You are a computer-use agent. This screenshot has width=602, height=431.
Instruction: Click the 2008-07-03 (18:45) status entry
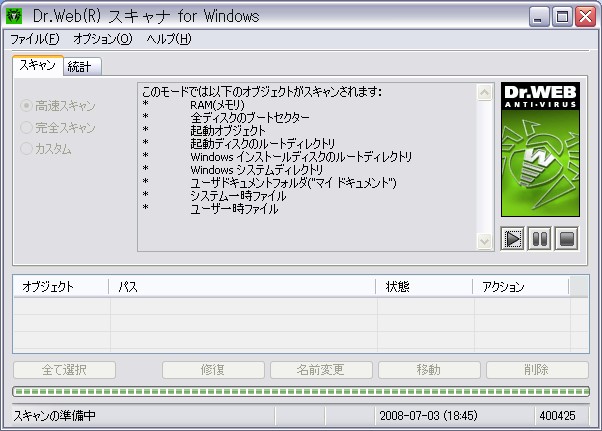click(x=428, y=416)
